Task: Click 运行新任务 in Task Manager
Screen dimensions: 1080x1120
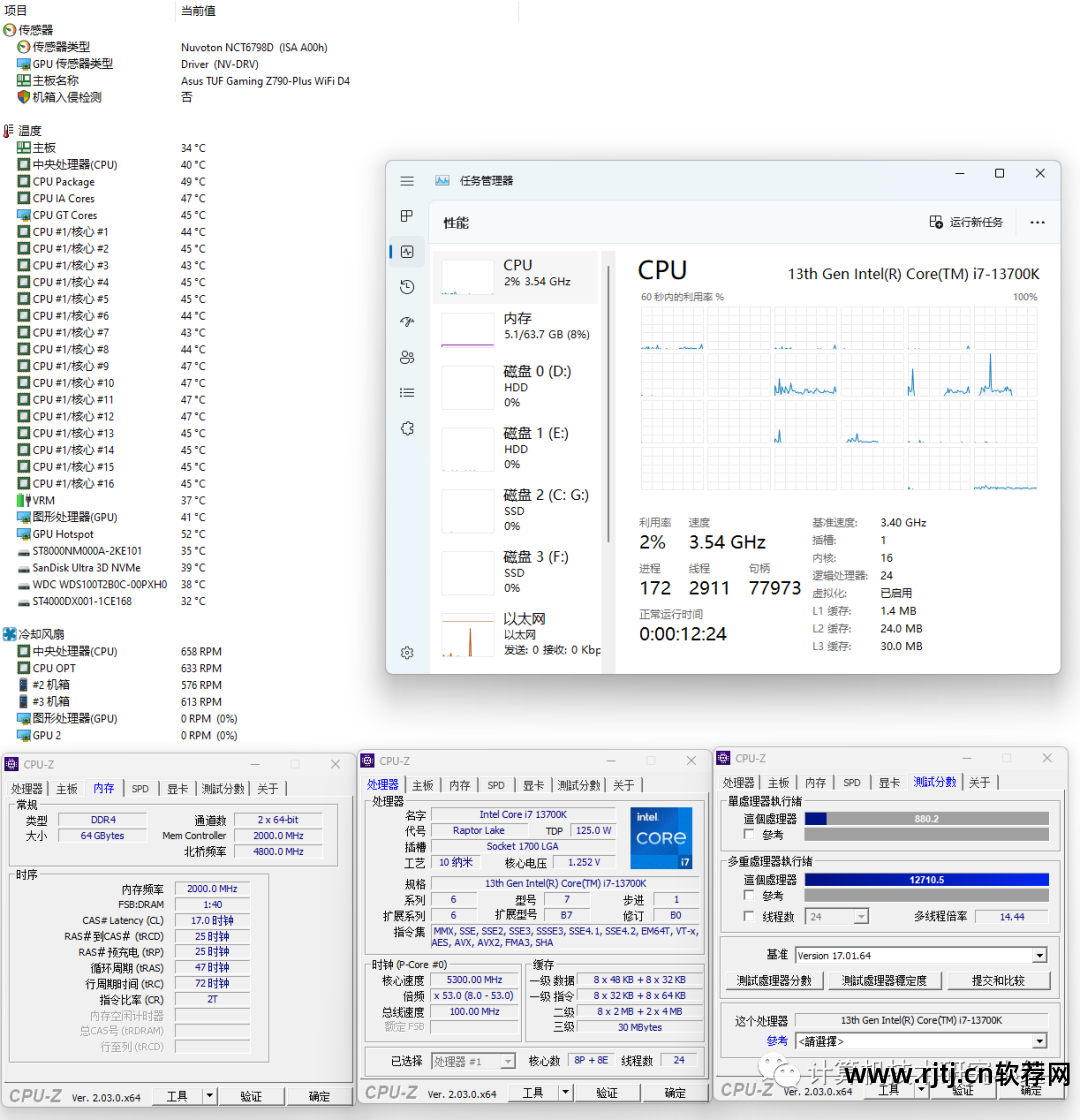Action: pyautogui.click(x=966, y=222)
